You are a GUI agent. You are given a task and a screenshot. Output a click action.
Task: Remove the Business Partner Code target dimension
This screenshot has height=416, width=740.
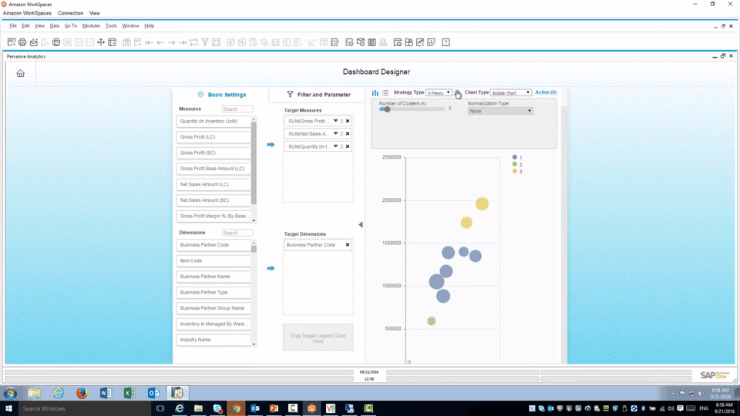point(348,245)
